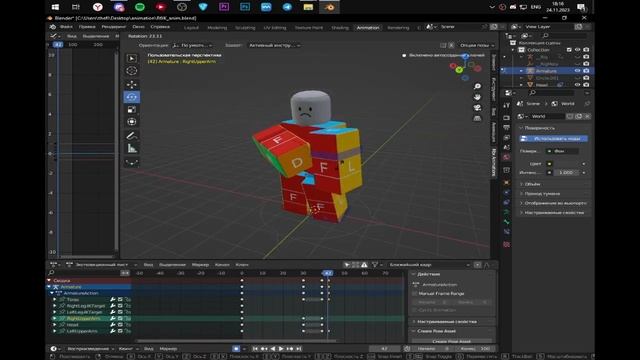Open the Render properties tab icon
Viewport: 640px width, 360px height.
tap(507, 118)
